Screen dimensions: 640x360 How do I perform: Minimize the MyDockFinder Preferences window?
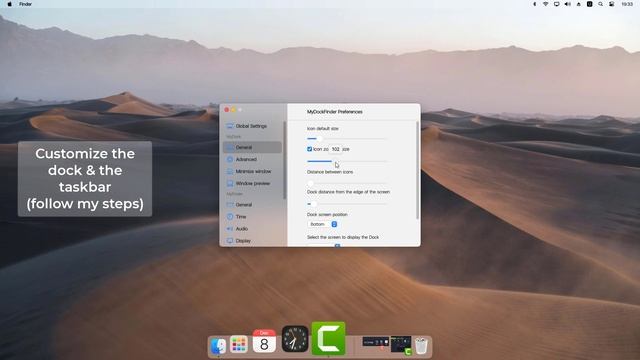(x=233, y=110)
